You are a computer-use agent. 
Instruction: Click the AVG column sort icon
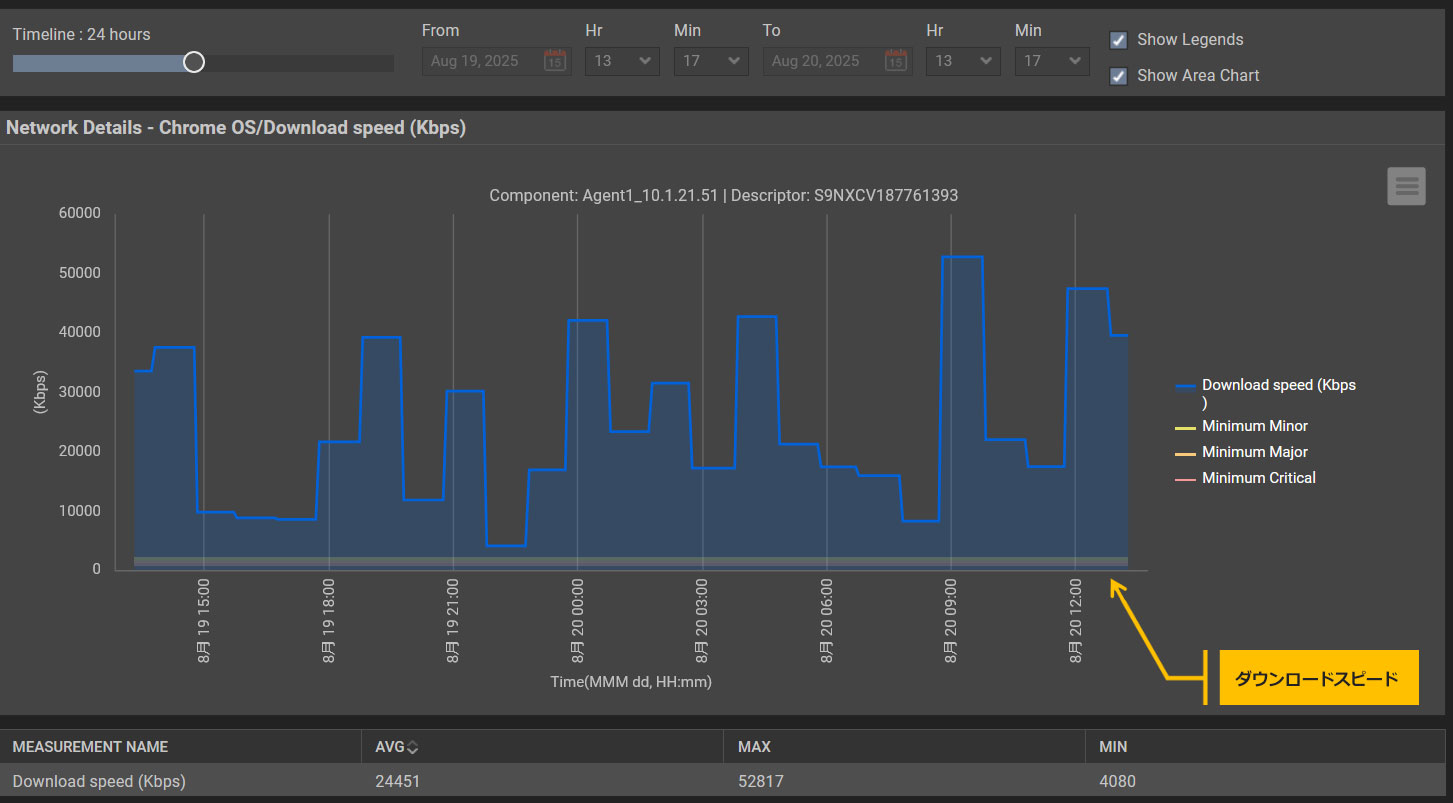(x=412, y=747)
